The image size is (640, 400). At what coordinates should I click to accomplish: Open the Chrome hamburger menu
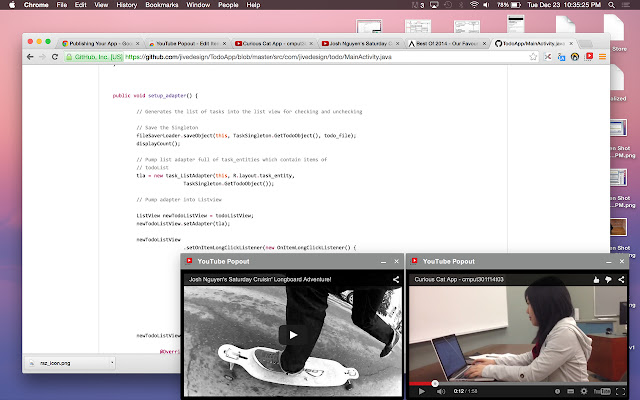coord(602,57)
